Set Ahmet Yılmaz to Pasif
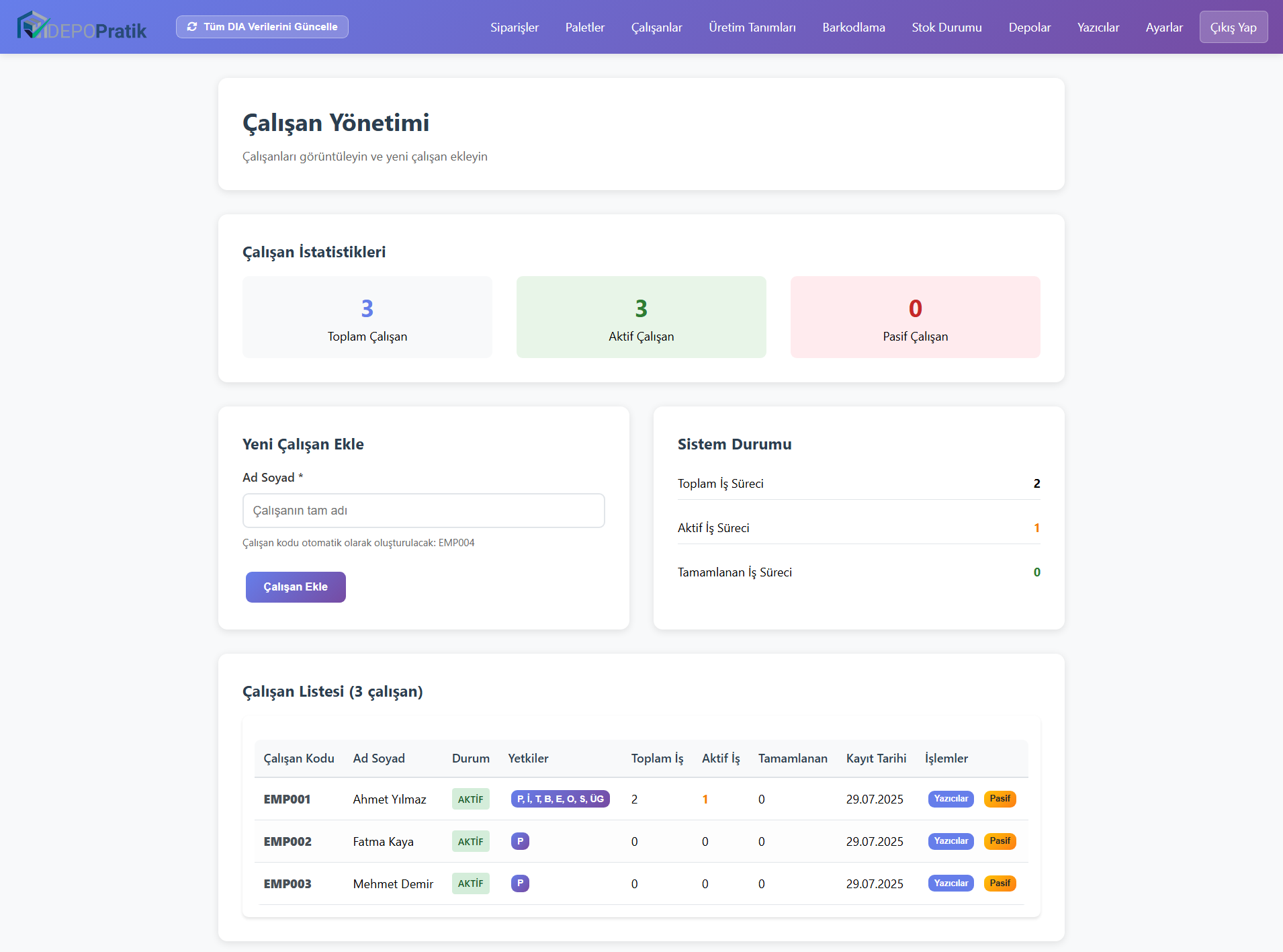 (1000, 799)
